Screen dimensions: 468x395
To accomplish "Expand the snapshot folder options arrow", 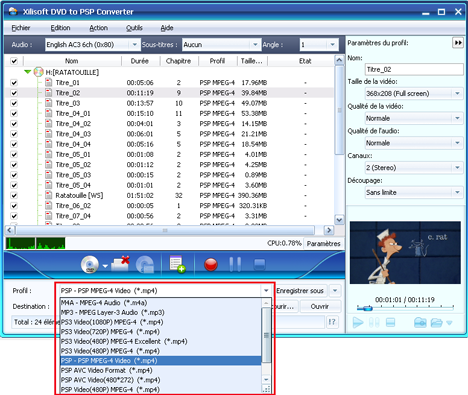I will click(x=449, y=323).
